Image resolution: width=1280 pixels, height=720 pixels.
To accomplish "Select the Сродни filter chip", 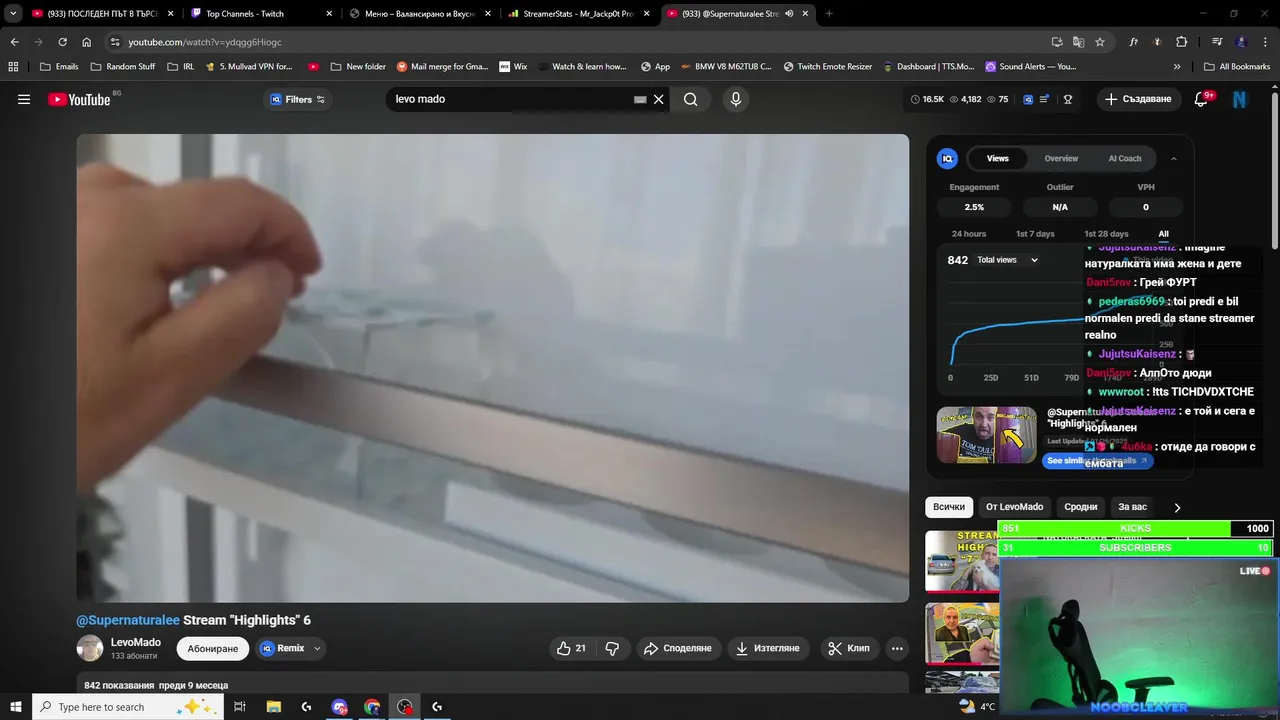I will pos(1080,507).
